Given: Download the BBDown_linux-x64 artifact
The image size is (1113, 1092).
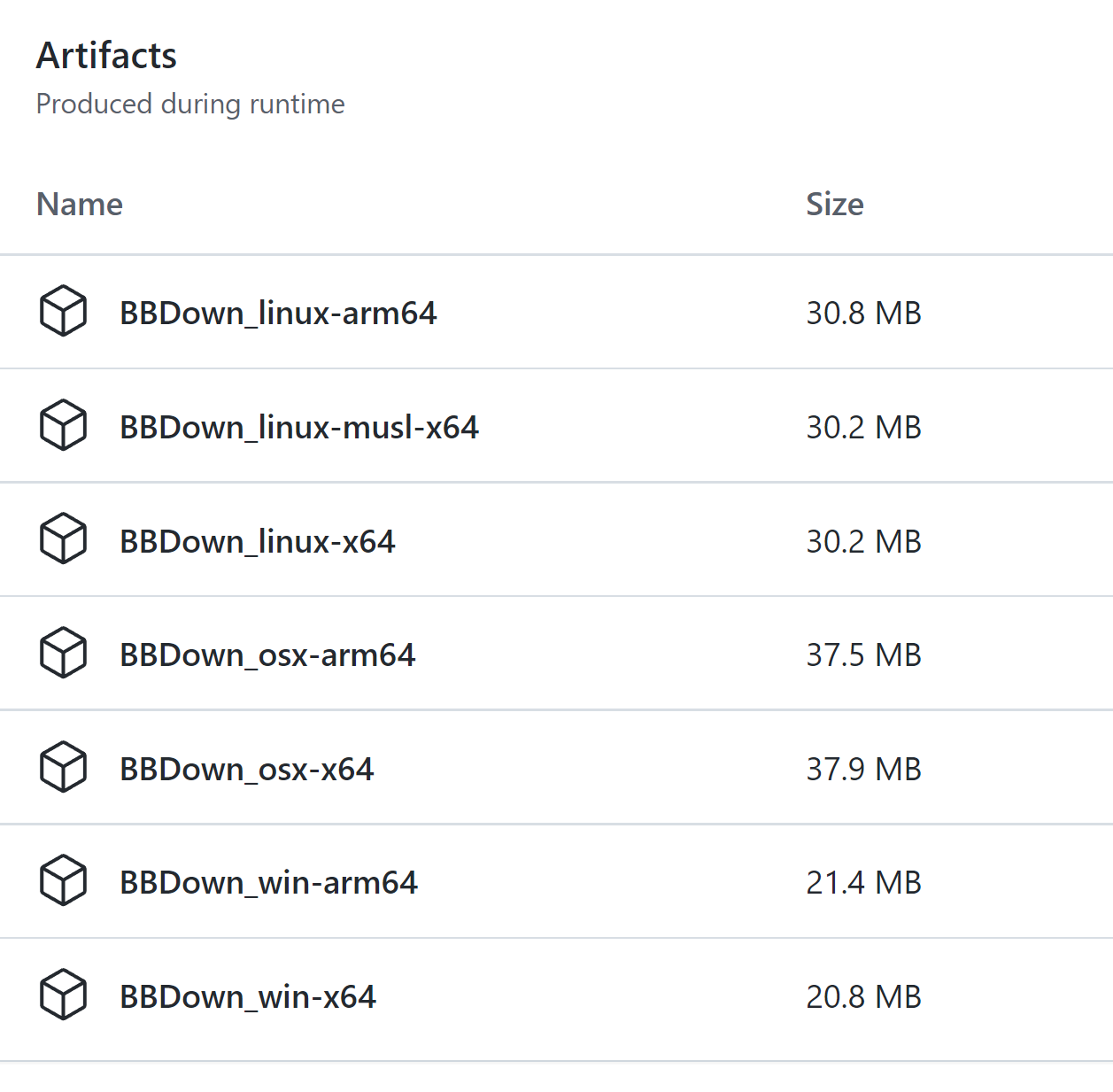Looking at the screenshot, I should [x=256, y=540].
